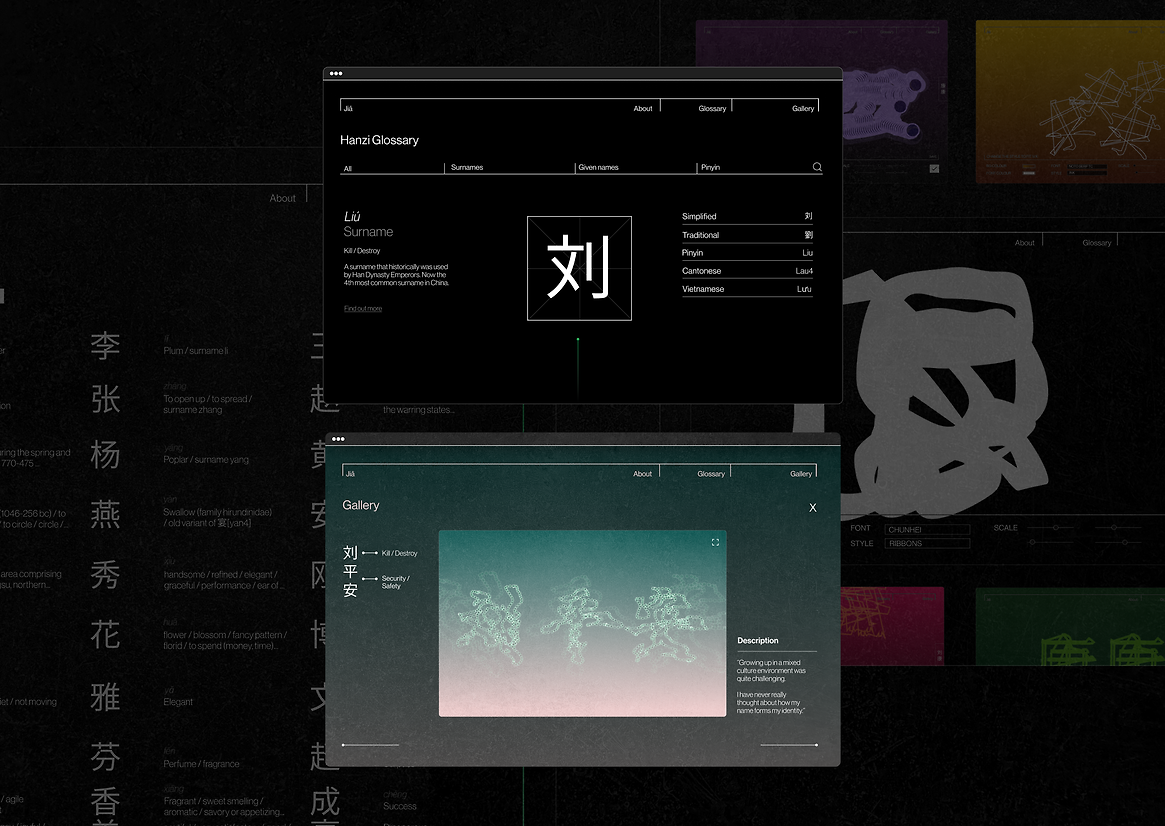
Task: Go to the next gallery item via the bottom-right line
Action: [x=789, y=745]
